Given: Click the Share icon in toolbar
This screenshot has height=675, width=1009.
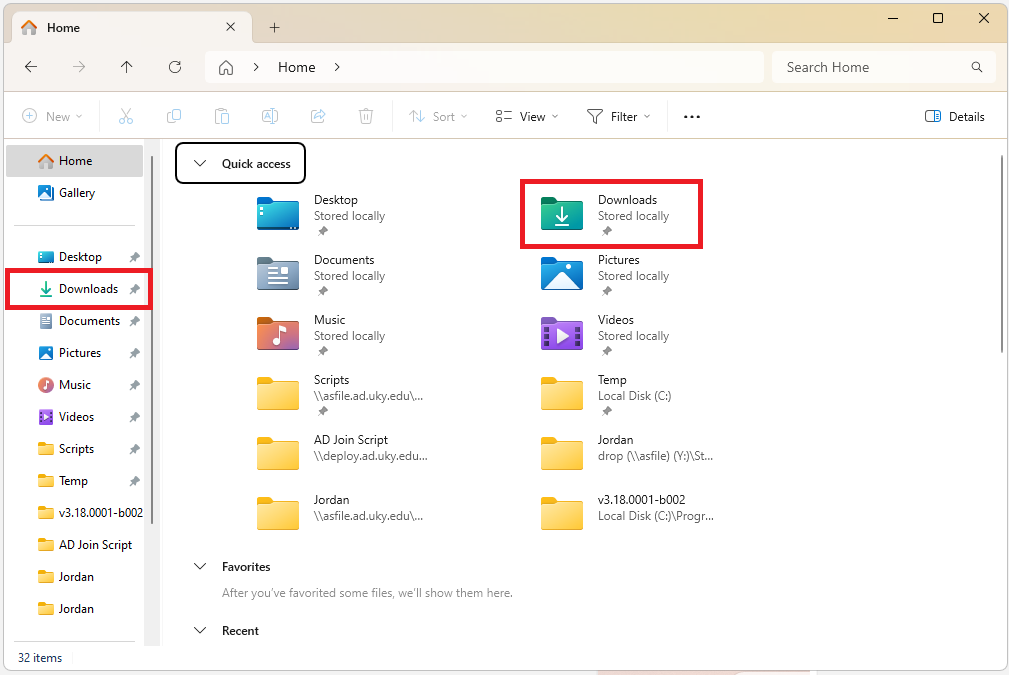Looking at the screenshot, I should [x=318, y=116].
